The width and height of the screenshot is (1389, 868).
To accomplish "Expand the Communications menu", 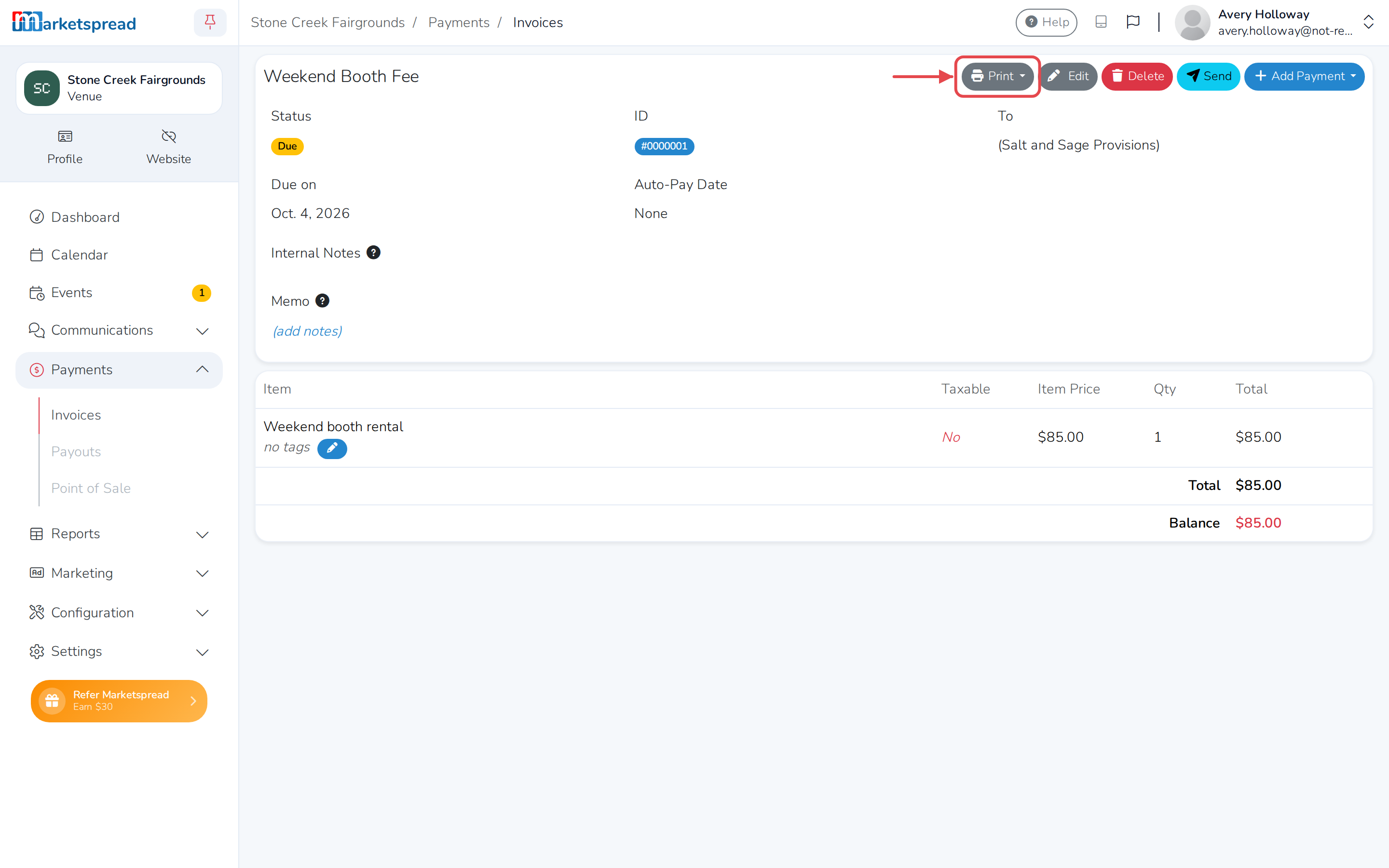I will coord(119,330).
